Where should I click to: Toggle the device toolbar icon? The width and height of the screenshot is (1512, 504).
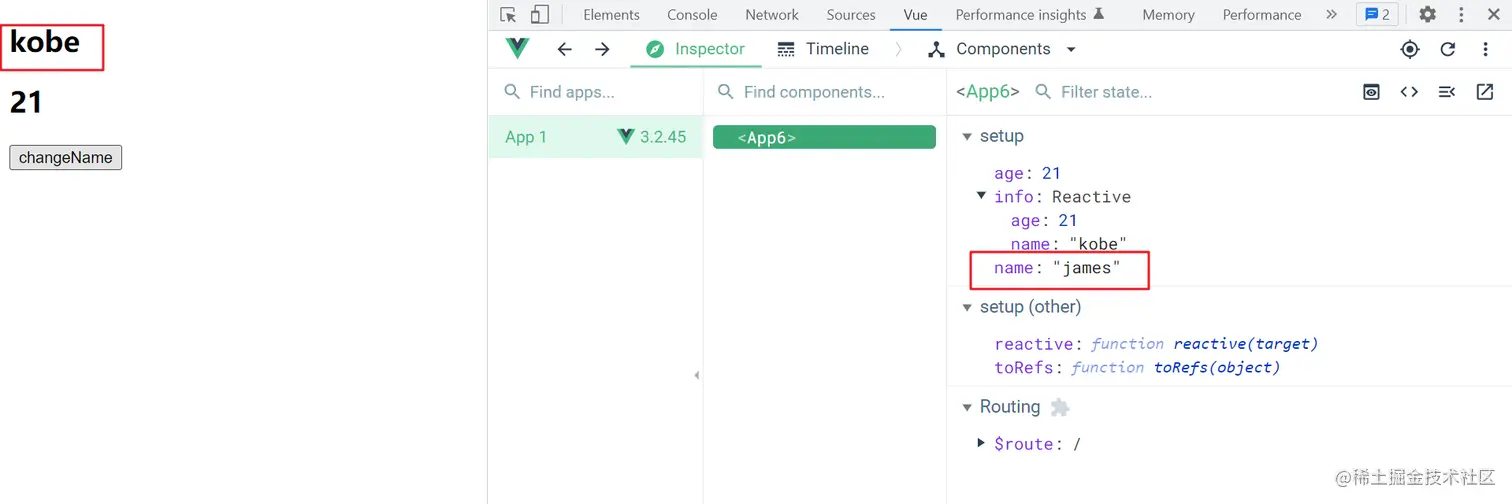click(540, 15)
